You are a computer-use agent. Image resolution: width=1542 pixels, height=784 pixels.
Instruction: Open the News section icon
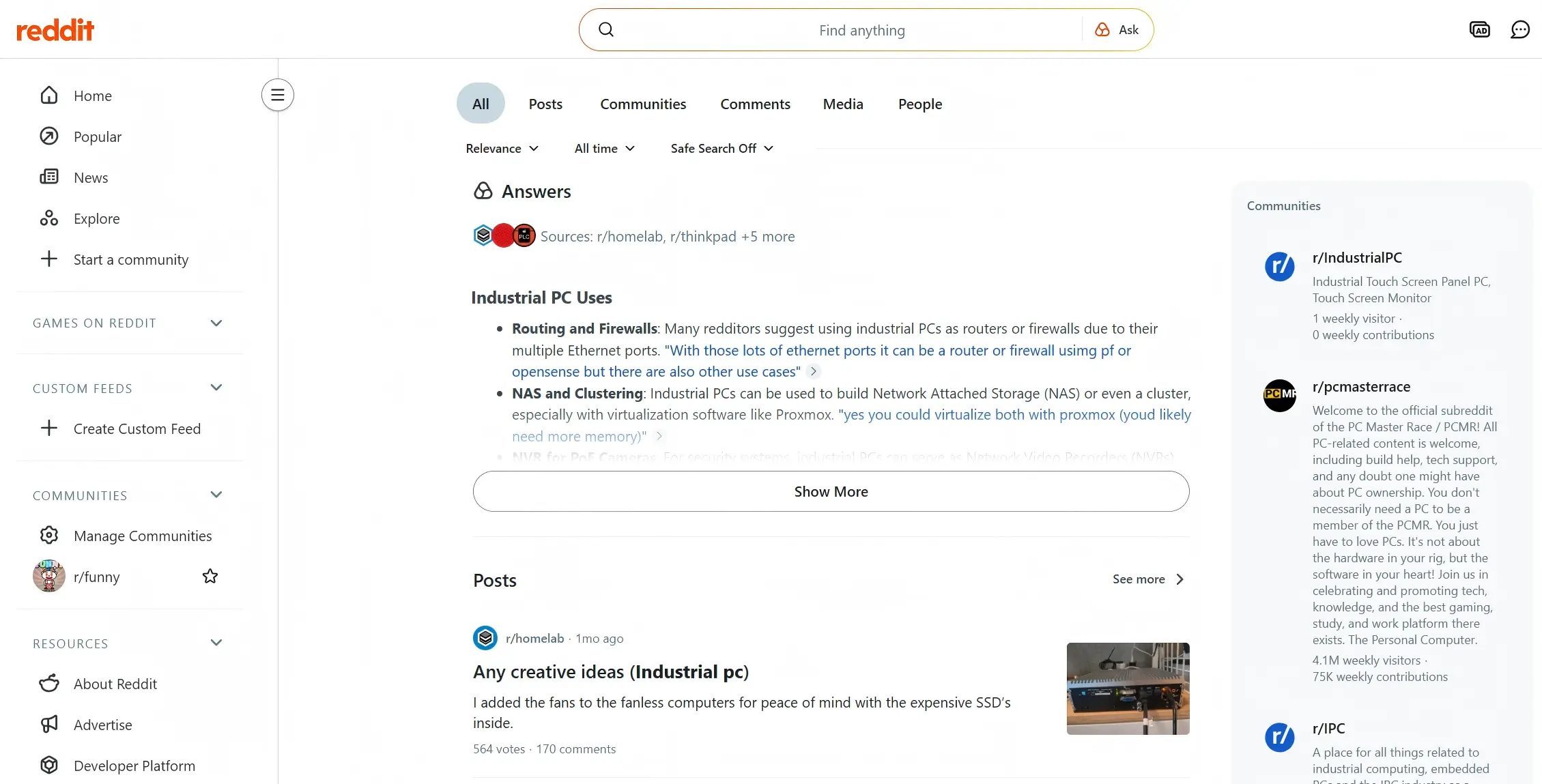(x=49, y=177)
